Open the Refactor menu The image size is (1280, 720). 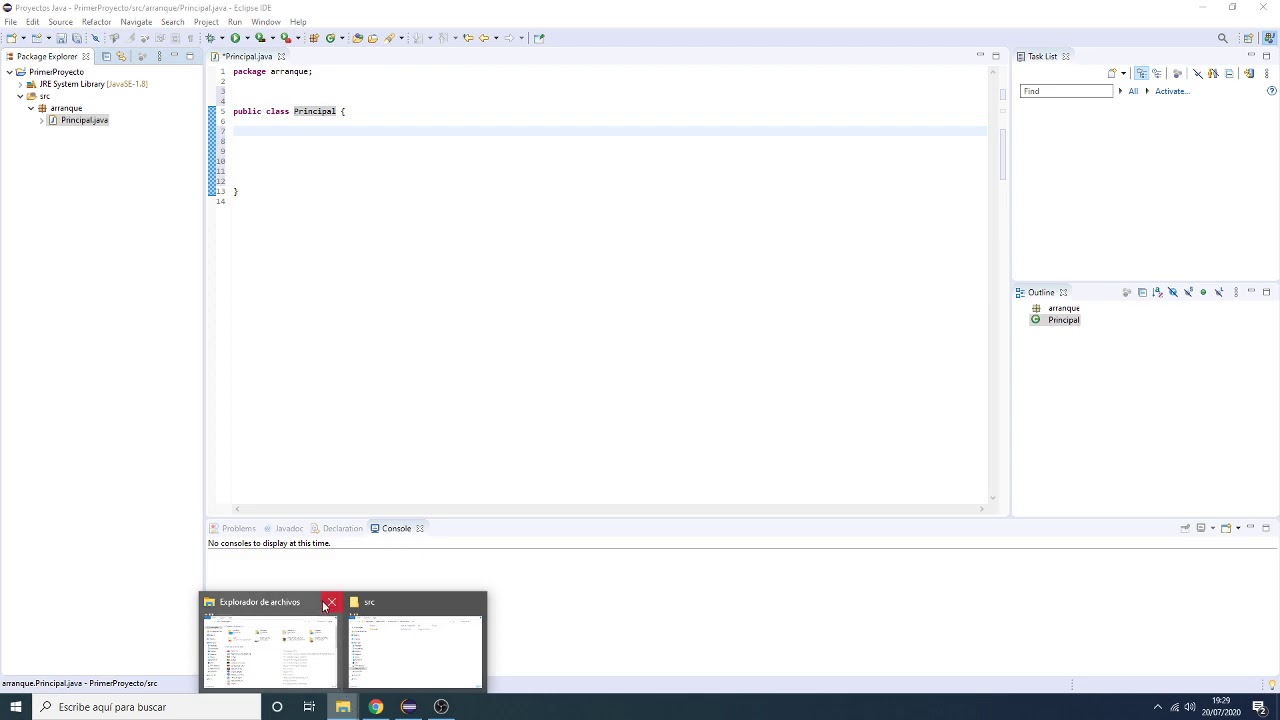coord(96,22)
